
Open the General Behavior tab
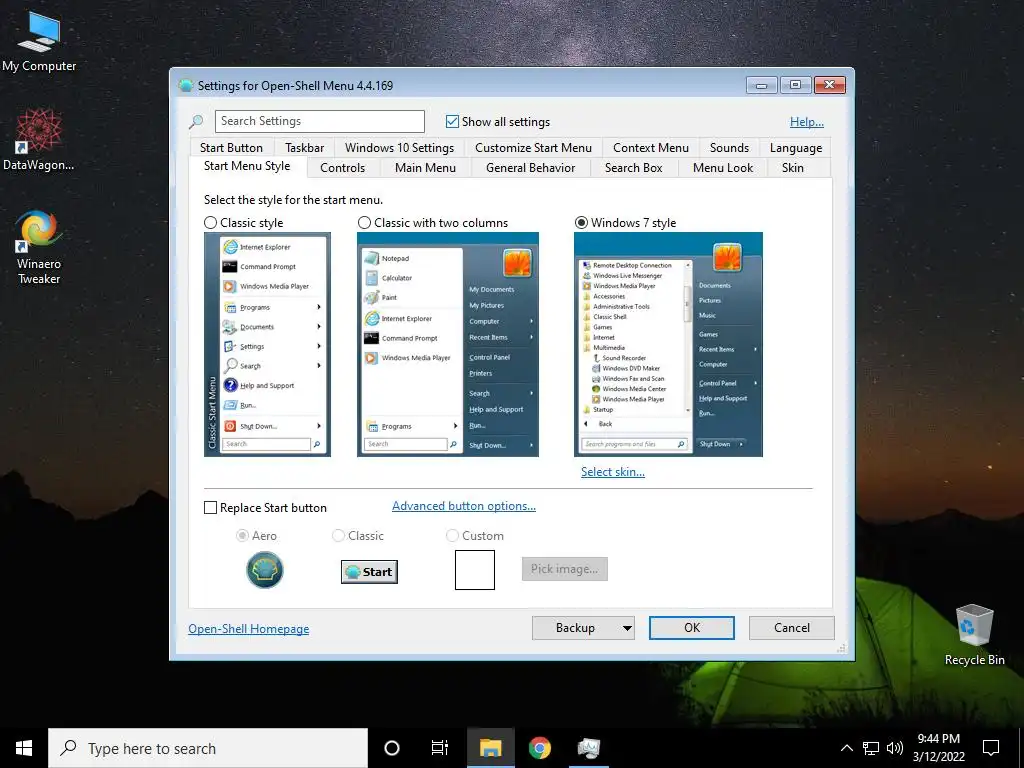[x=530, y=168]
